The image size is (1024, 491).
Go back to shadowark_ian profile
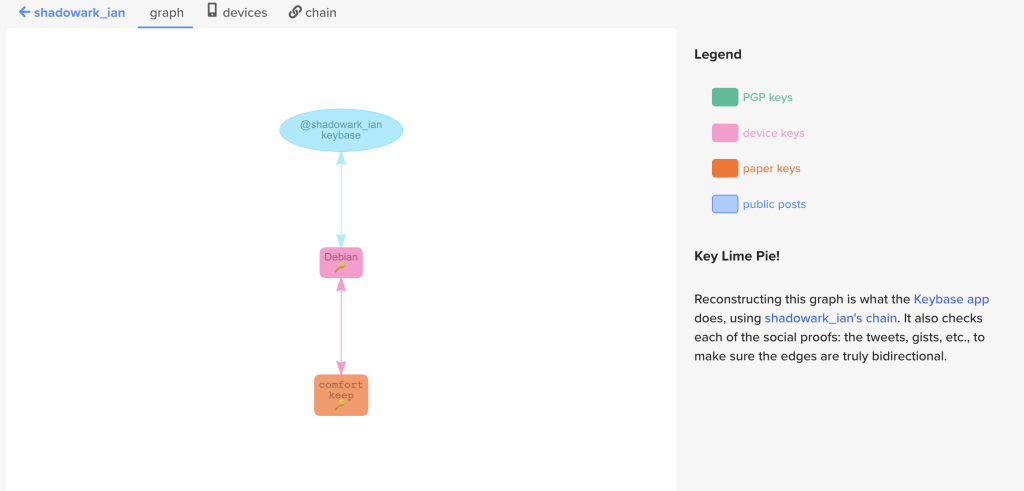[79, 13]
